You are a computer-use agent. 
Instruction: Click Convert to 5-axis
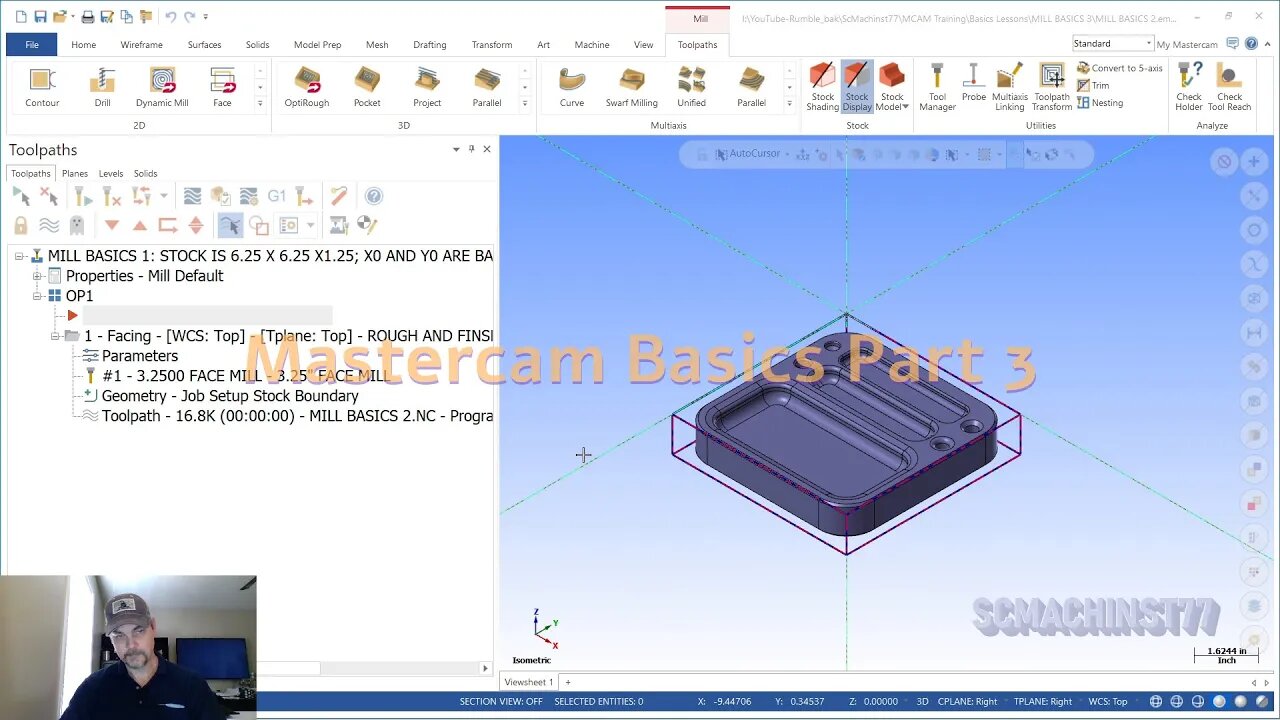pyautogui.click(x=1120, y=68)
